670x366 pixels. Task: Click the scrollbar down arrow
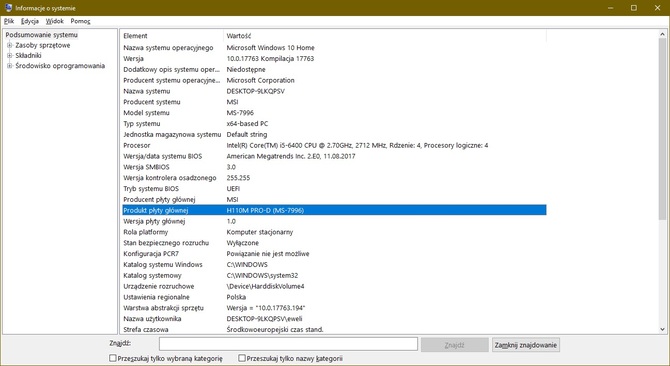click(663, 329)
